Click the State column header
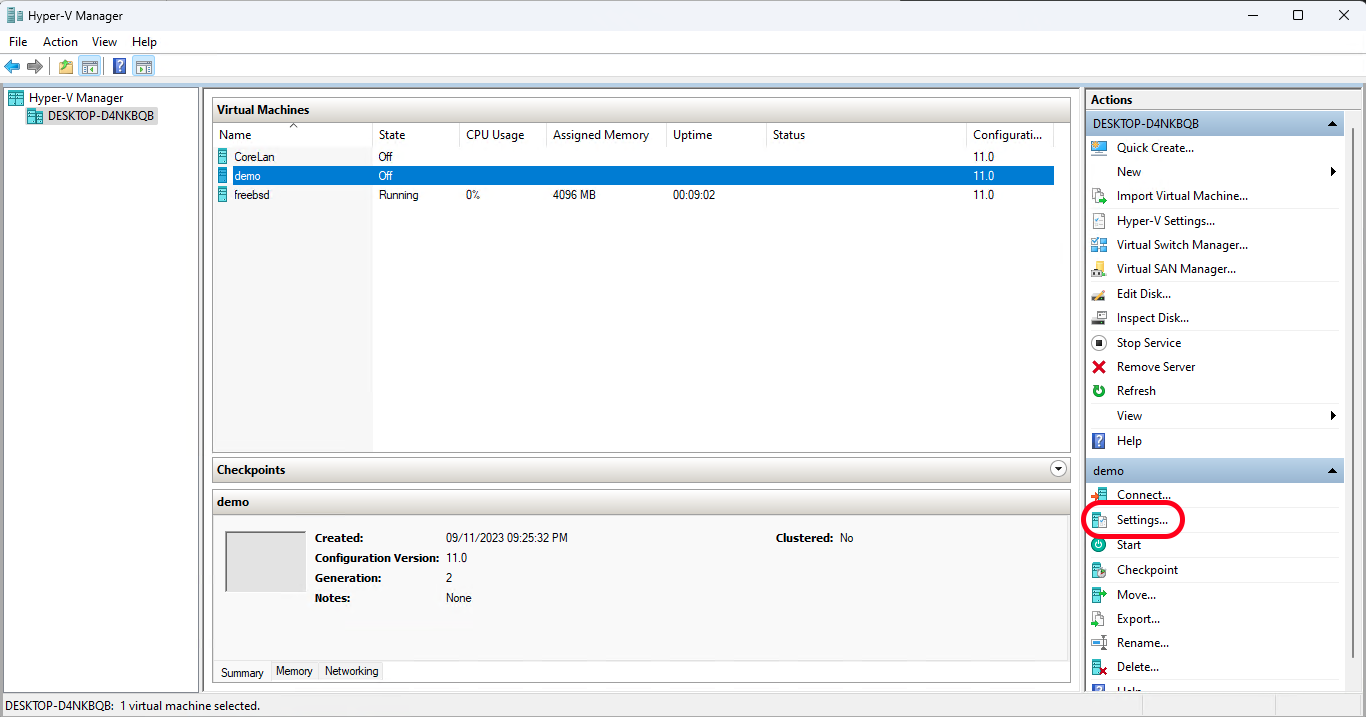Image resolution: width=1366 pixels, height=717 pixels. (416, 135)
